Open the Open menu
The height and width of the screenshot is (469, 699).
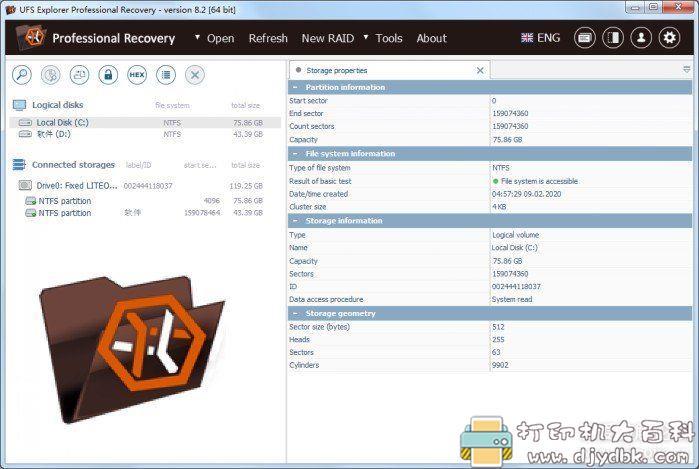[x=220, y=38]
